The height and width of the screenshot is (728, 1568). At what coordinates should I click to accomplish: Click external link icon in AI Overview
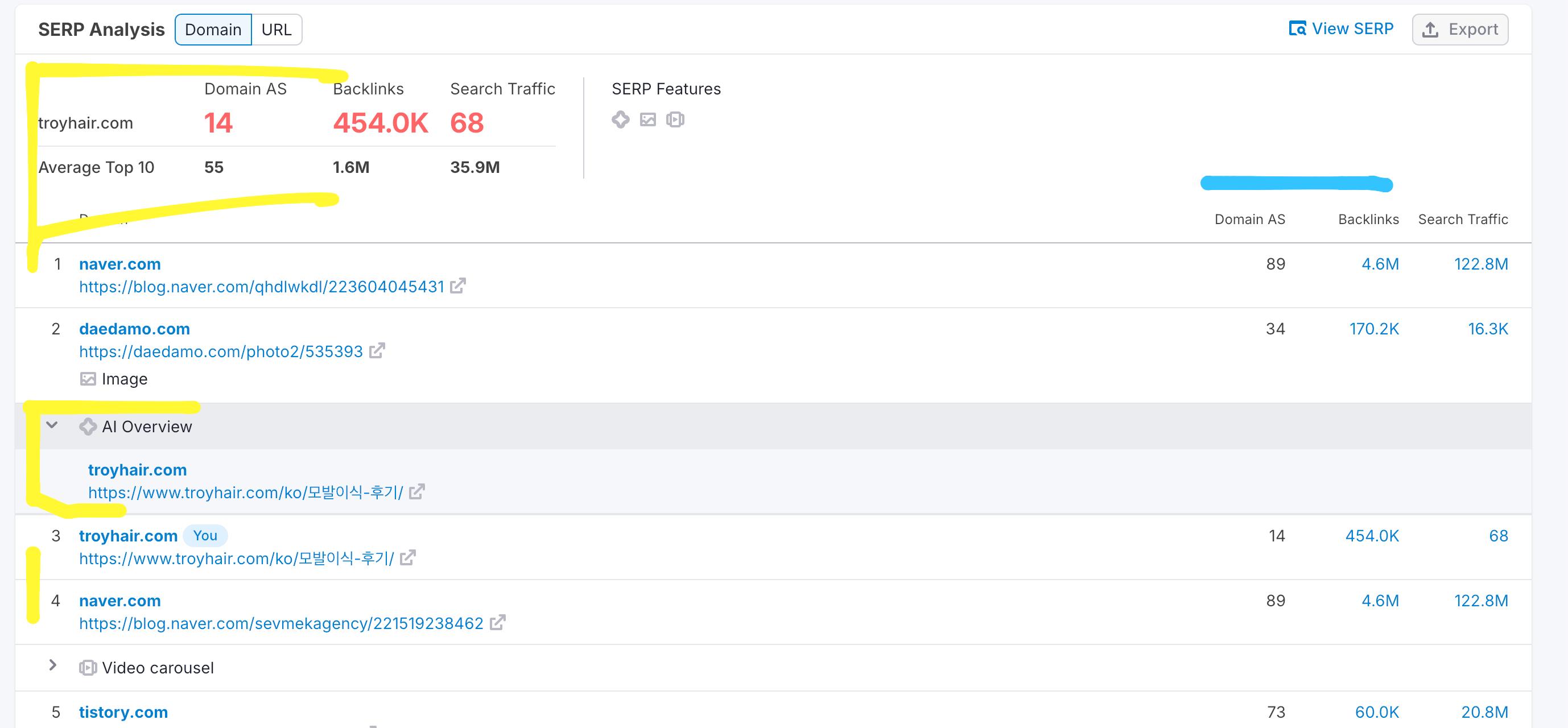[417, 491]
